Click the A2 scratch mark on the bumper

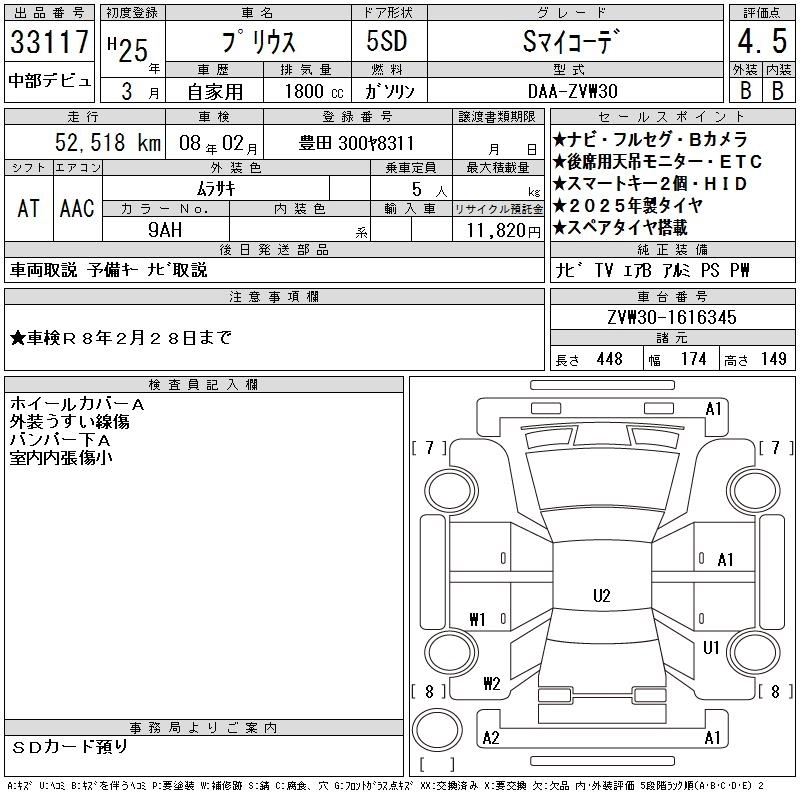coord(491,738)
